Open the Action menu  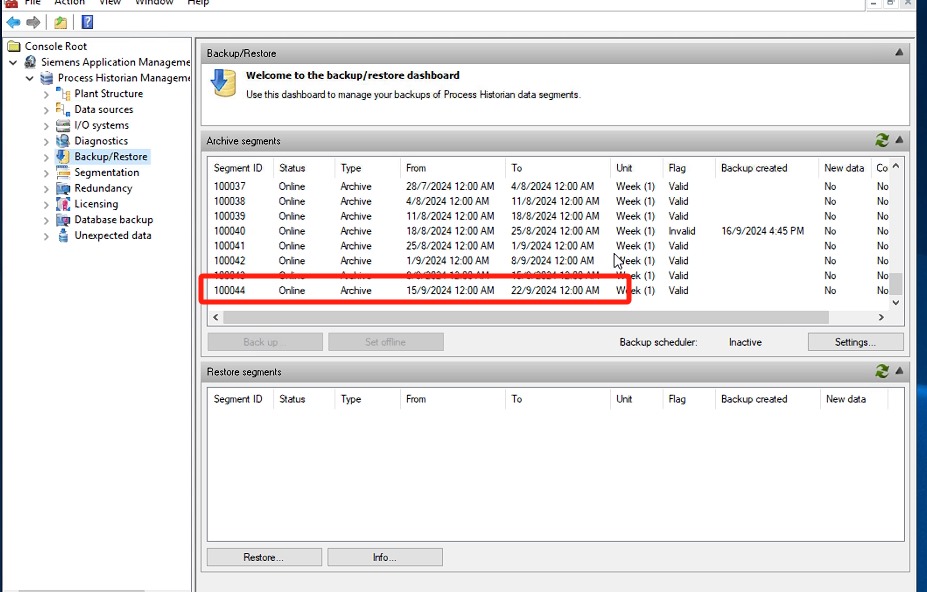tap(69, 2)
